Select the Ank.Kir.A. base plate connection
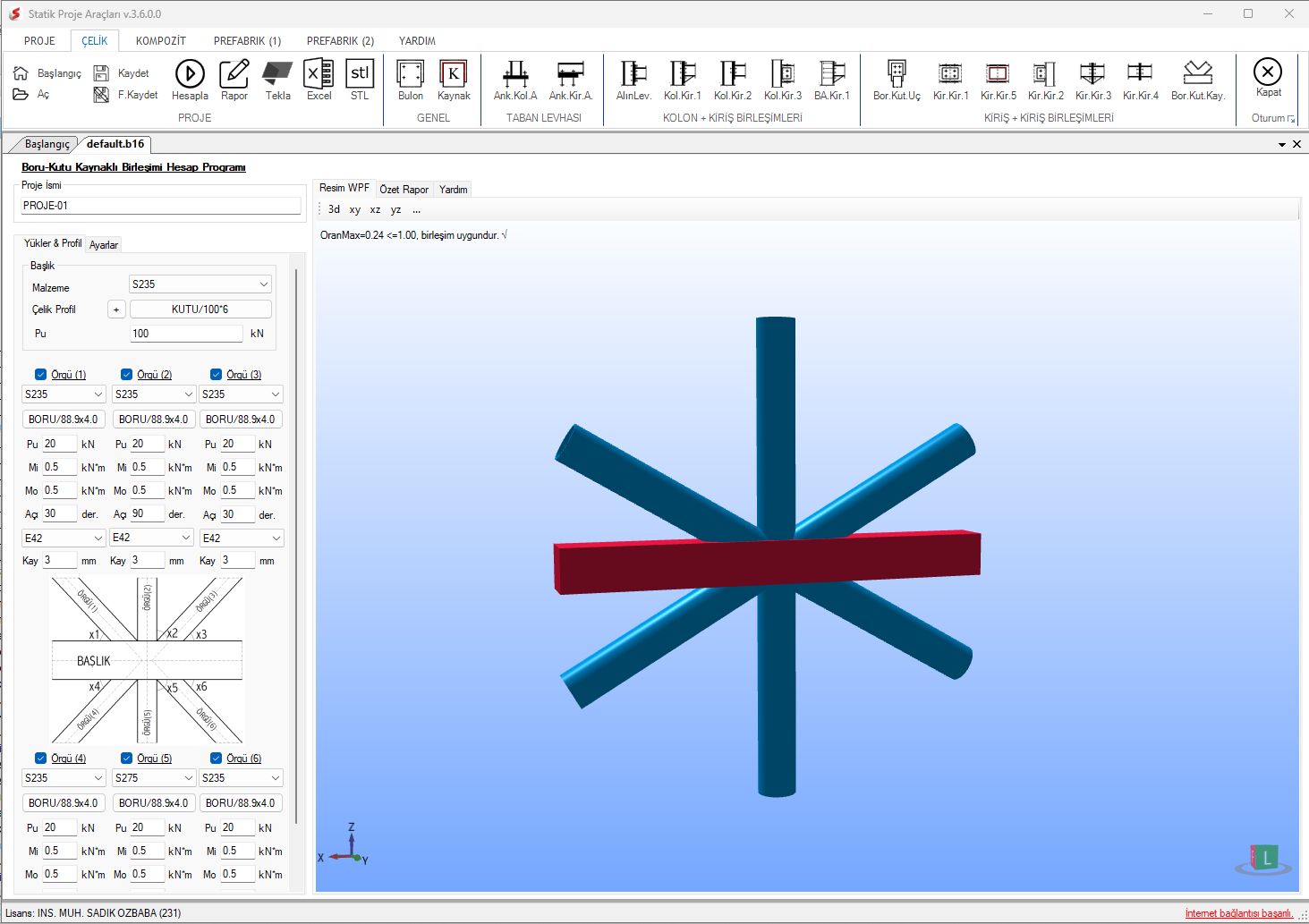This screenshot has height=924, width=1309. 571,81
